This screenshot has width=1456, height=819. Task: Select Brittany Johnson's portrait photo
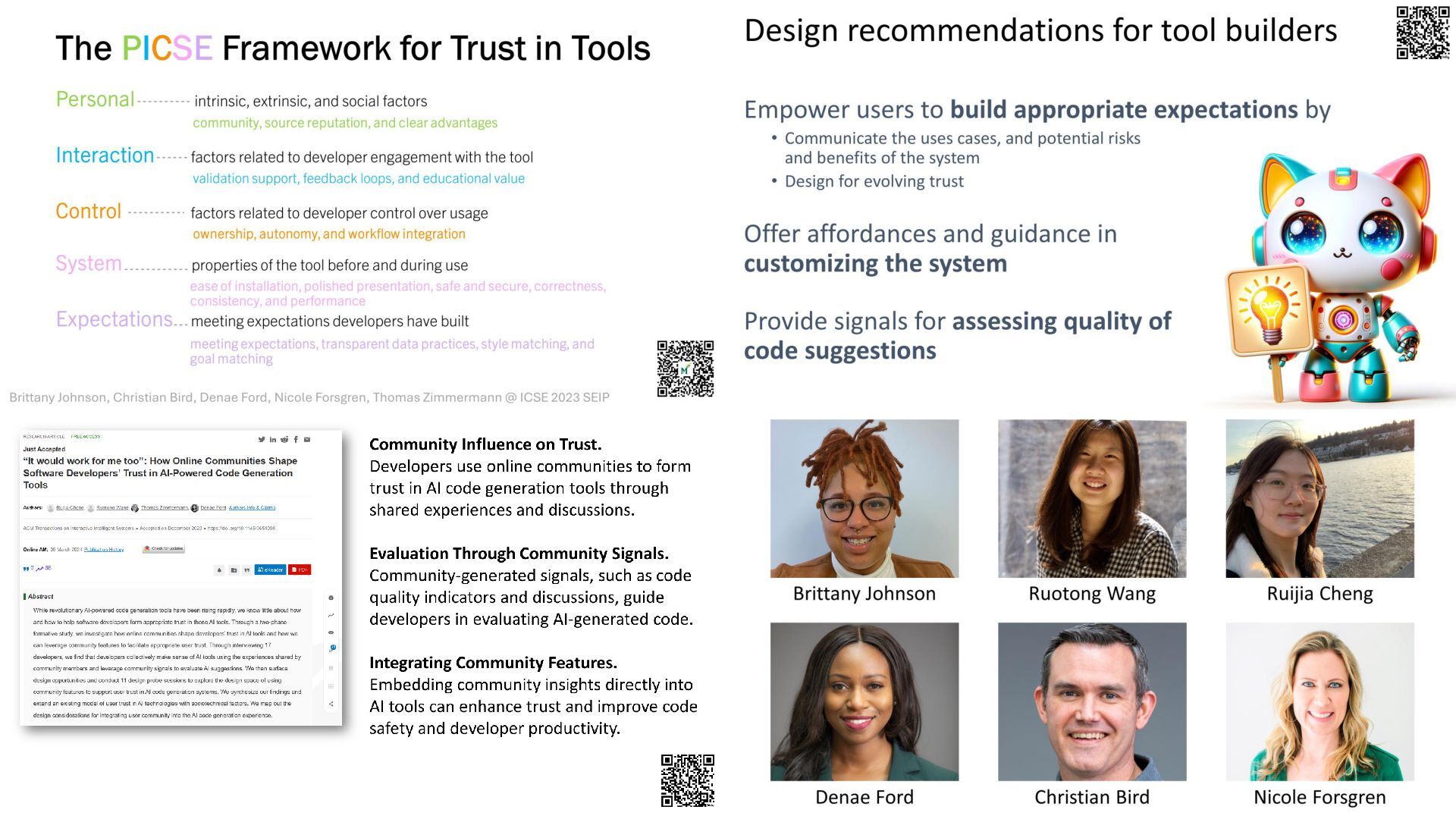(x=864, y=498)
